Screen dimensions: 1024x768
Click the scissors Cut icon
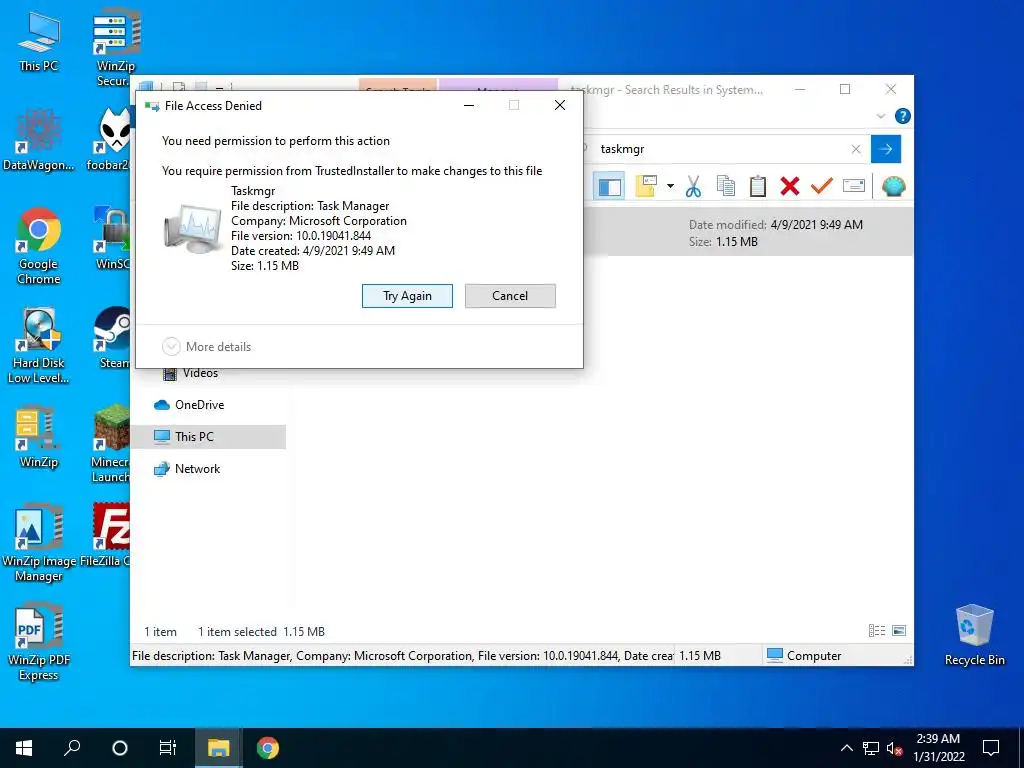[x=694, y=187]
